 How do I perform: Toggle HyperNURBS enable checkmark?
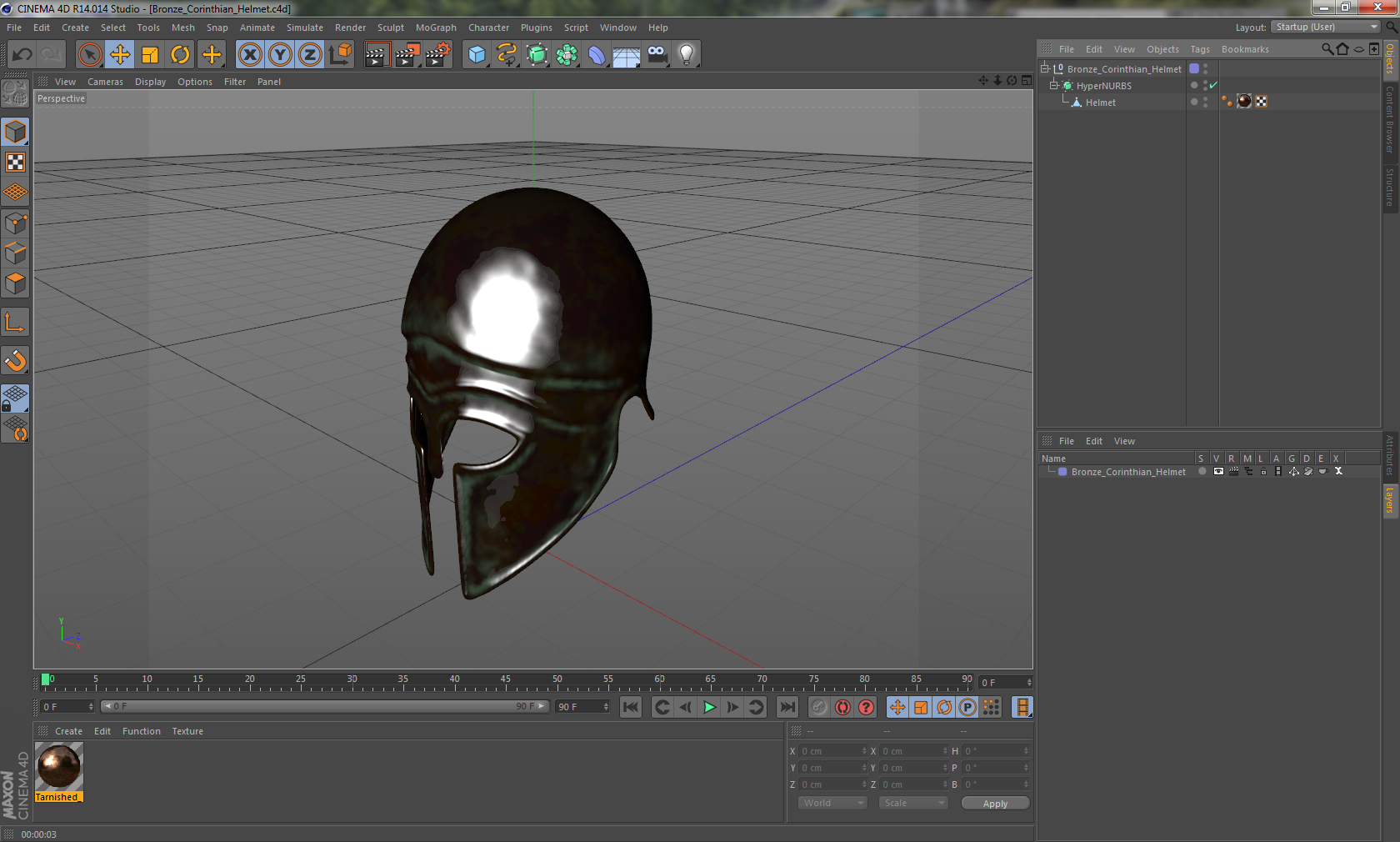[1213, 85]
